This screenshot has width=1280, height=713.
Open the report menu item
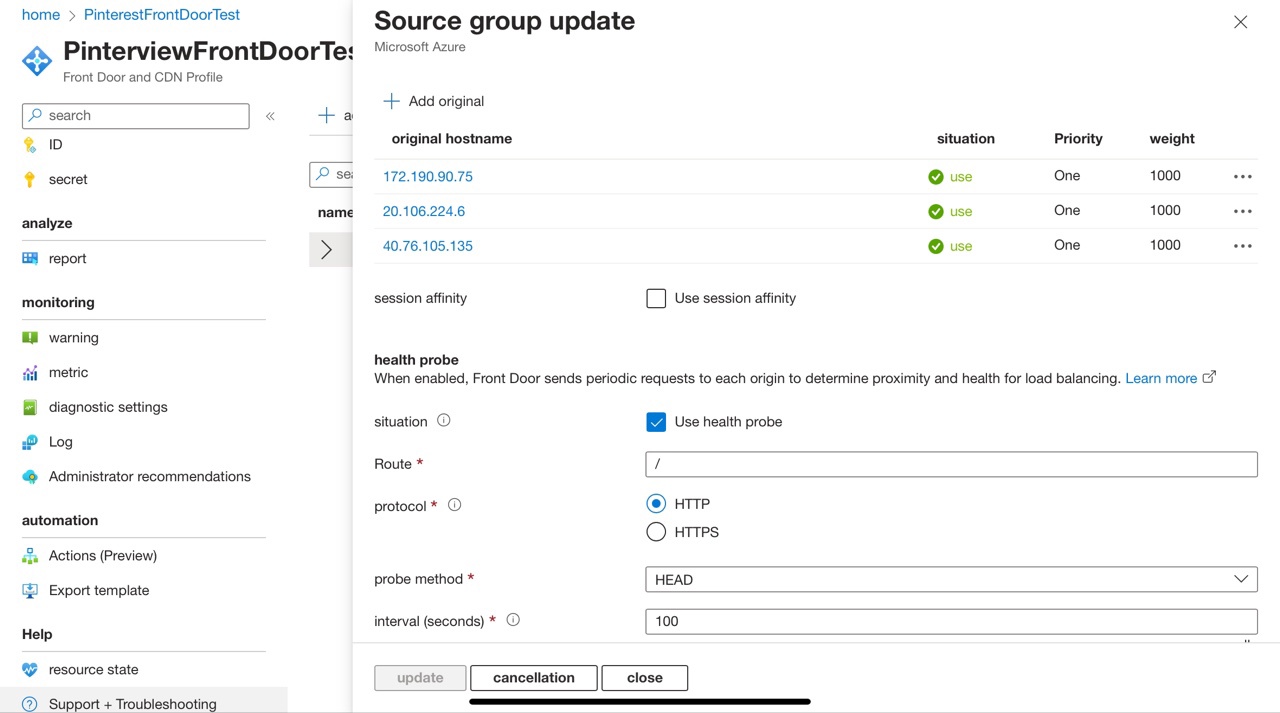(x=67, y=259)
